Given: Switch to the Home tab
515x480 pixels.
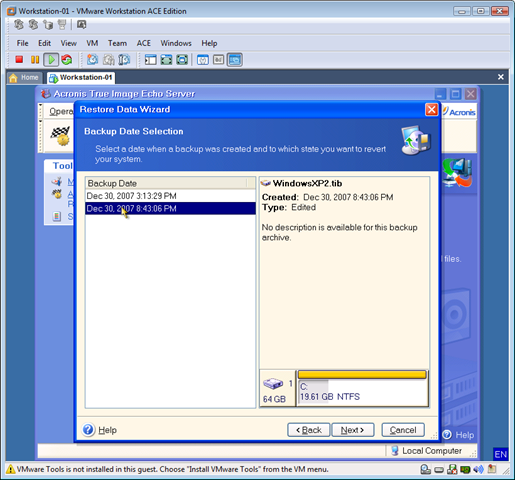Looking at the screenshot, I should pyautogui.click(x=24, y=78).
